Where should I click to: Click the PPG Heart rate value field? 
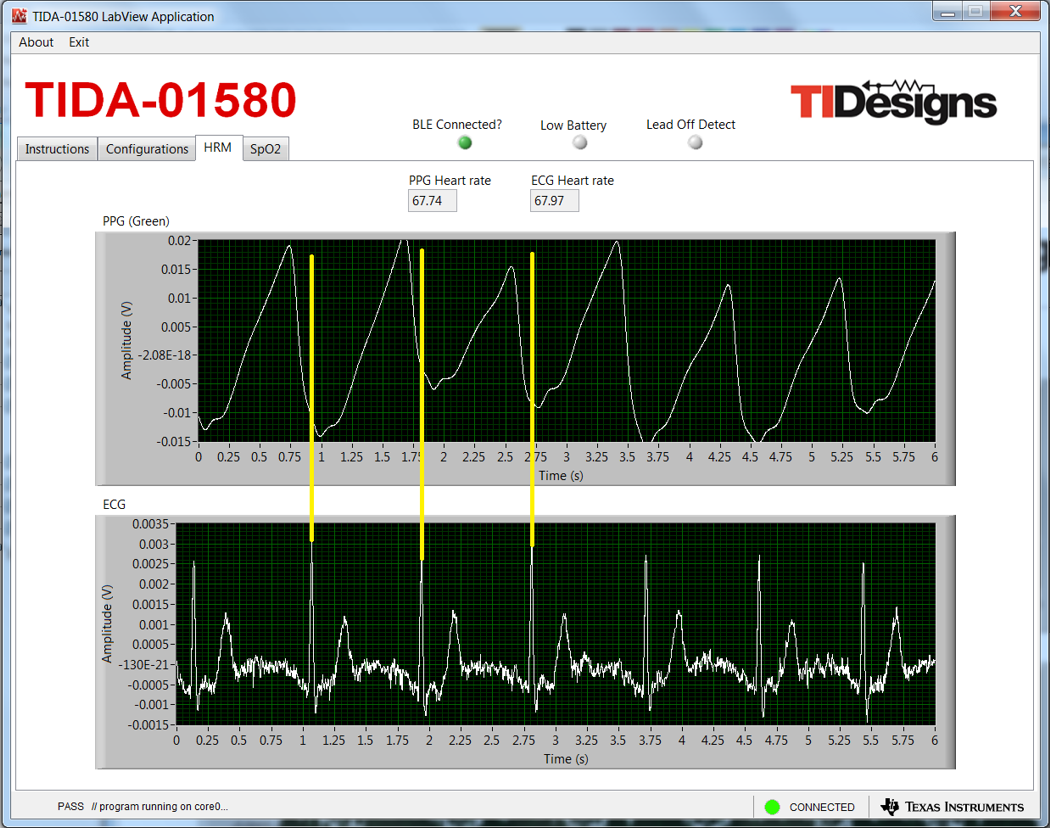432,201
